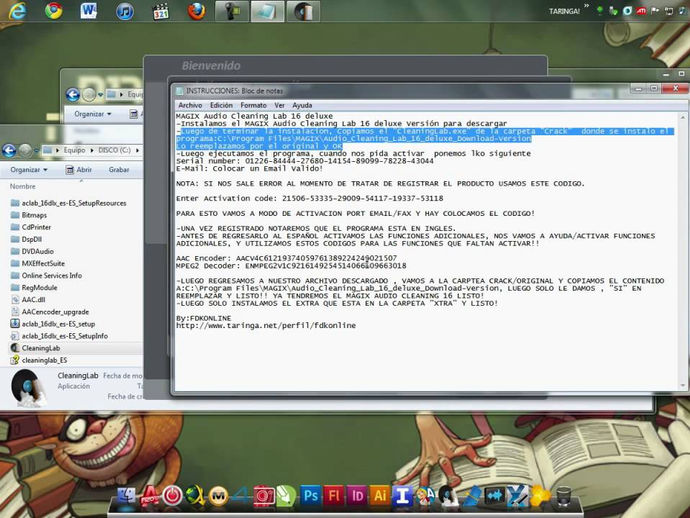Launch Adobe Illustrator from the dock
Image resolution: width=690 pixels, height=518 pixels.
tap(380, 496)
